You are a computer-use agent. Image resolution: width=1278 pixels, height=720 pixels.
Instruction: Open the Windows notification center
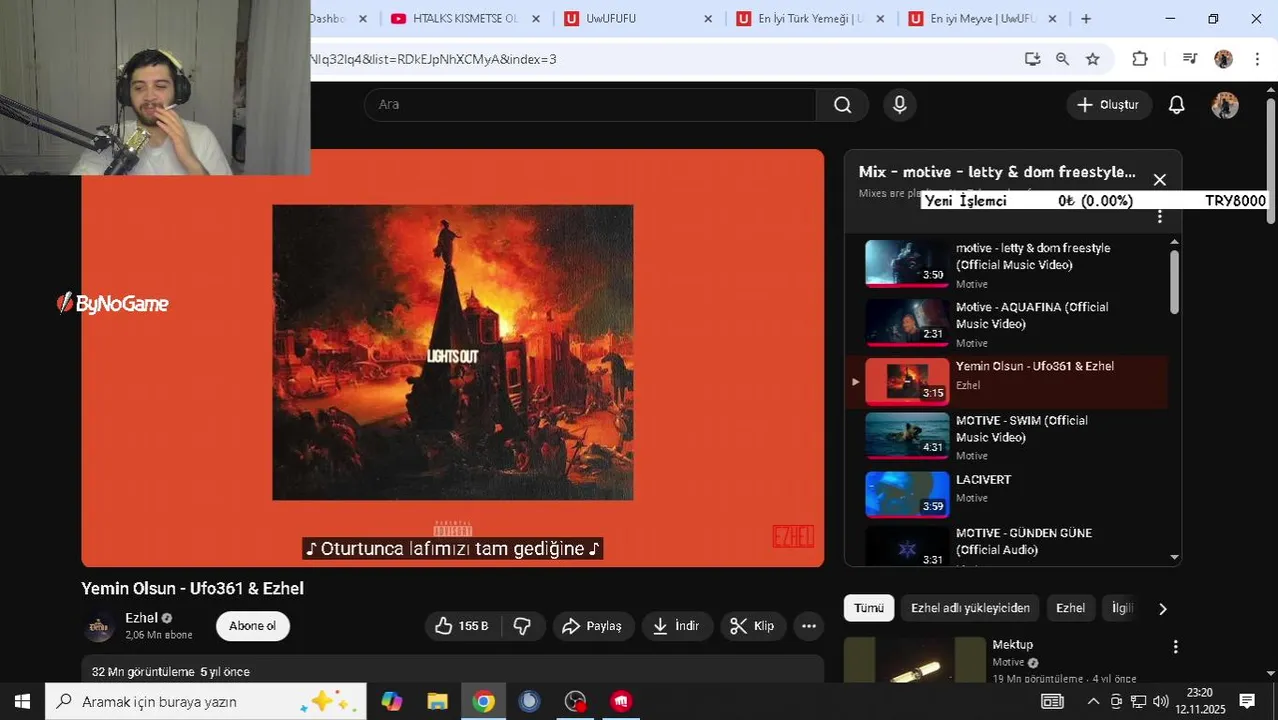[x=1247, y=701]
